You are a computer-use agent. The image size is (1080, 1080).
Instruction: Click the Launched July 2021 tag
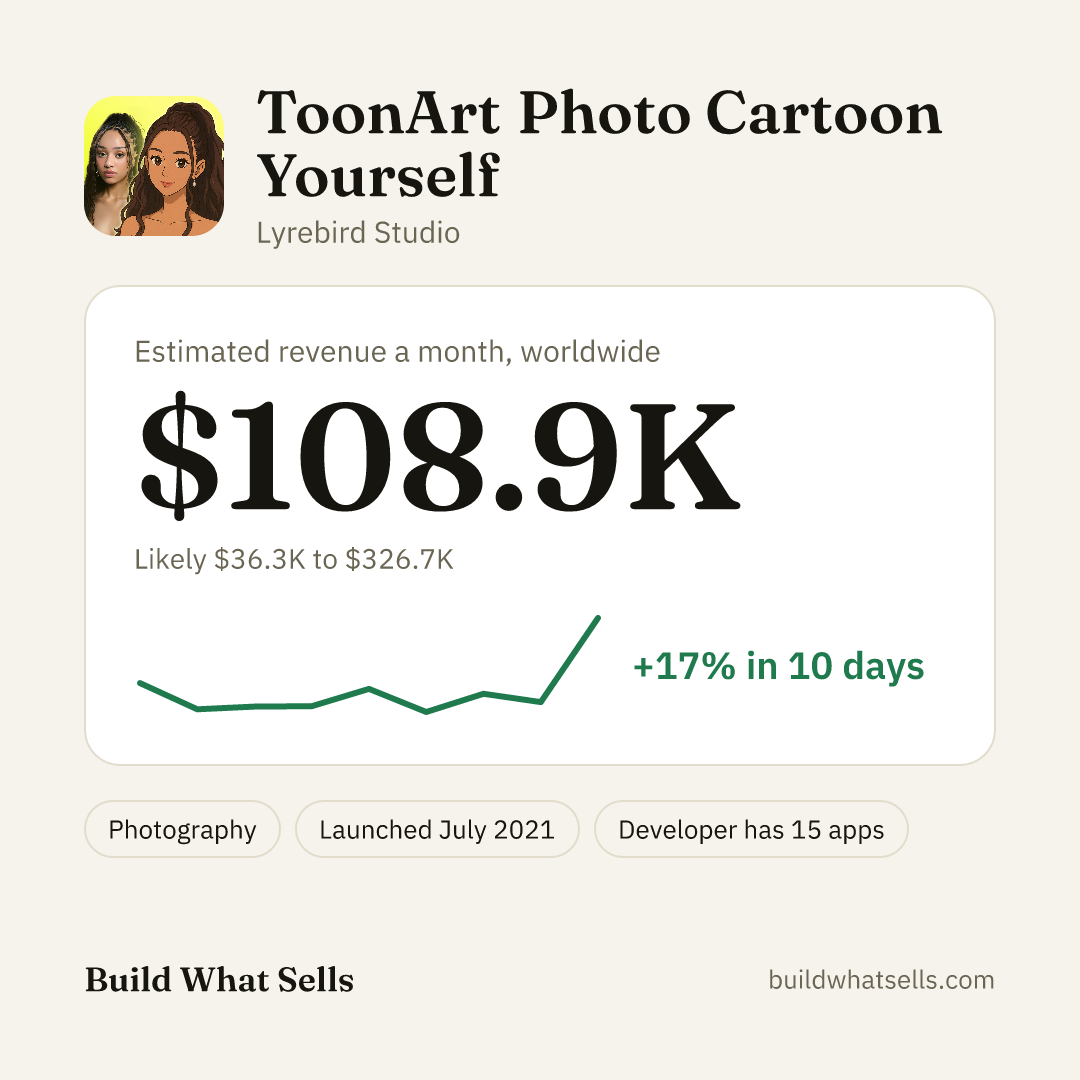coord(437,829)
